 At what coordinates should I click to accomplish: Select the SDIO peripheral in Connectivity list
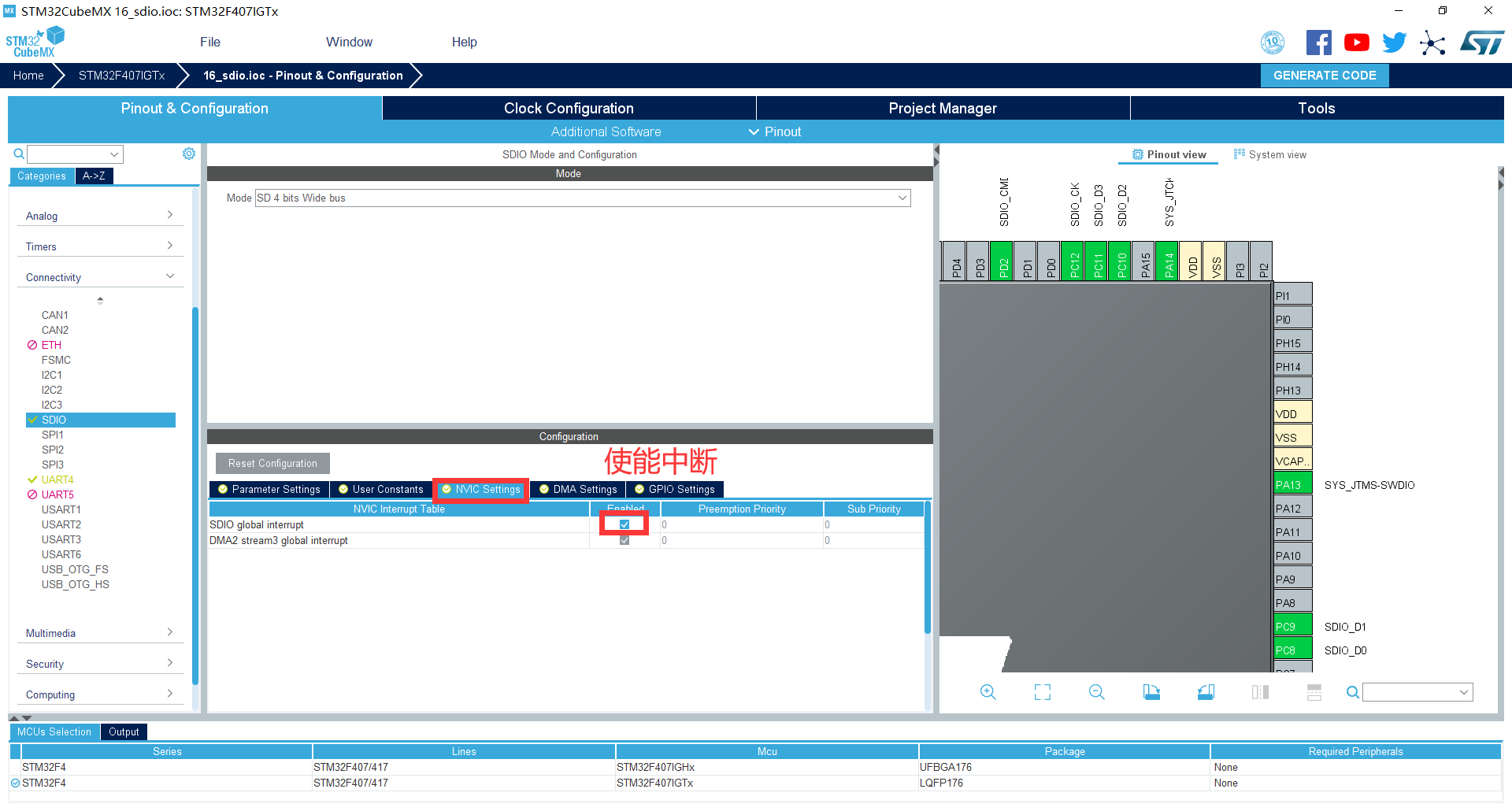[54, 420]
